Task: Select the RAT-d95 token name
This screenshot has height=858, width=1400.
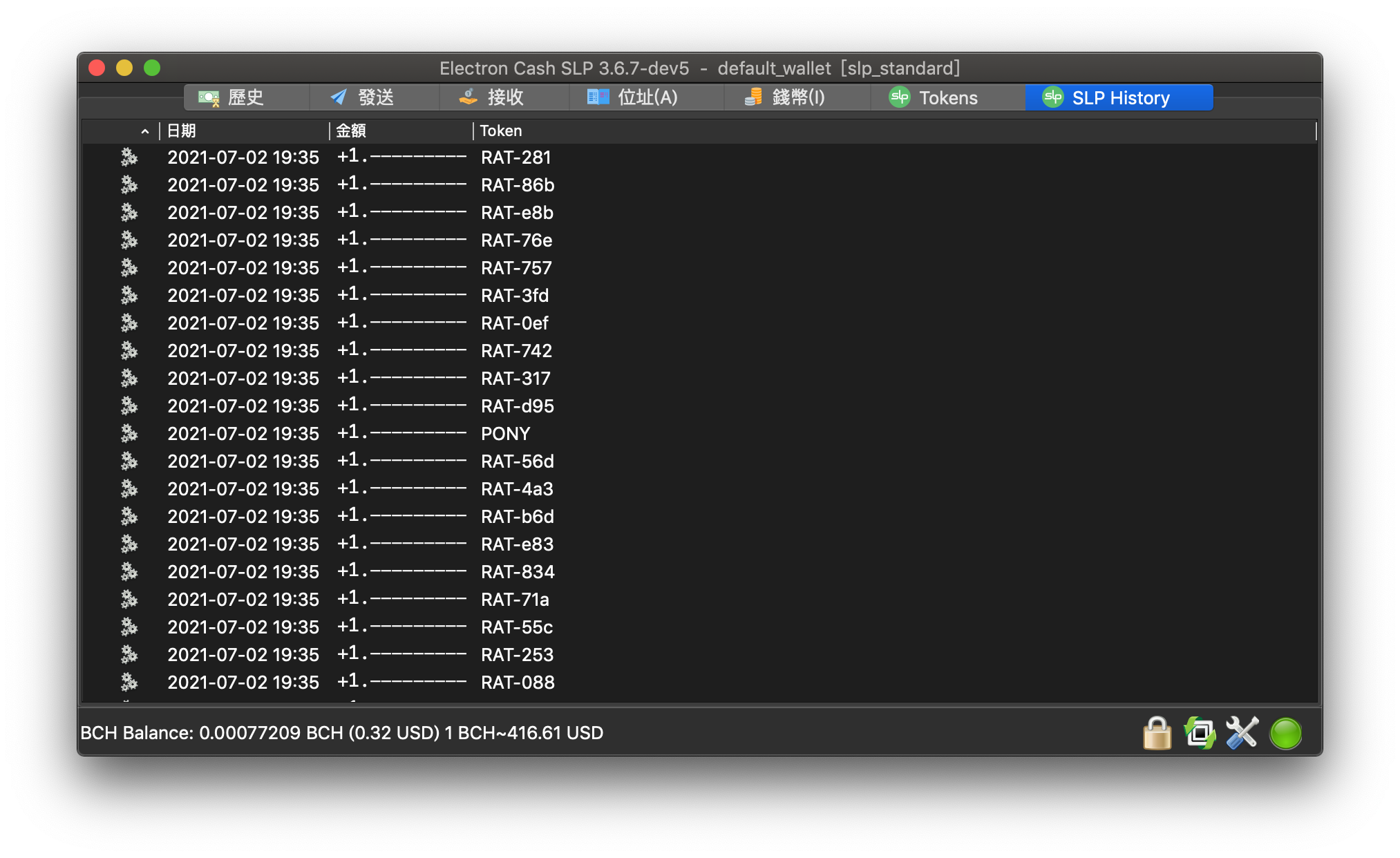Action: (518, 406)
